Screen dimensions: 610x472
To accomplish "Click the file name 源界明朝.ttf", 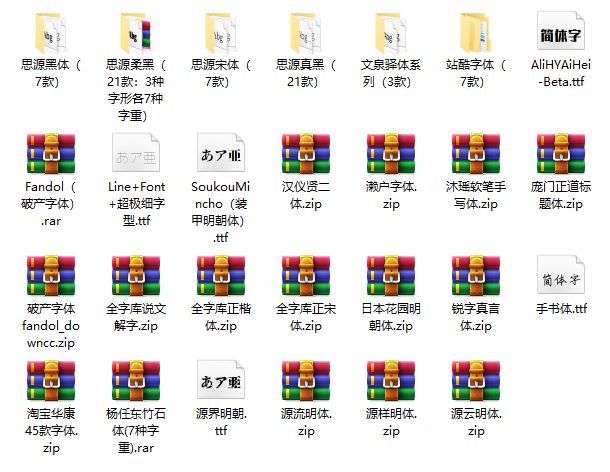I will tap(221, 422).
